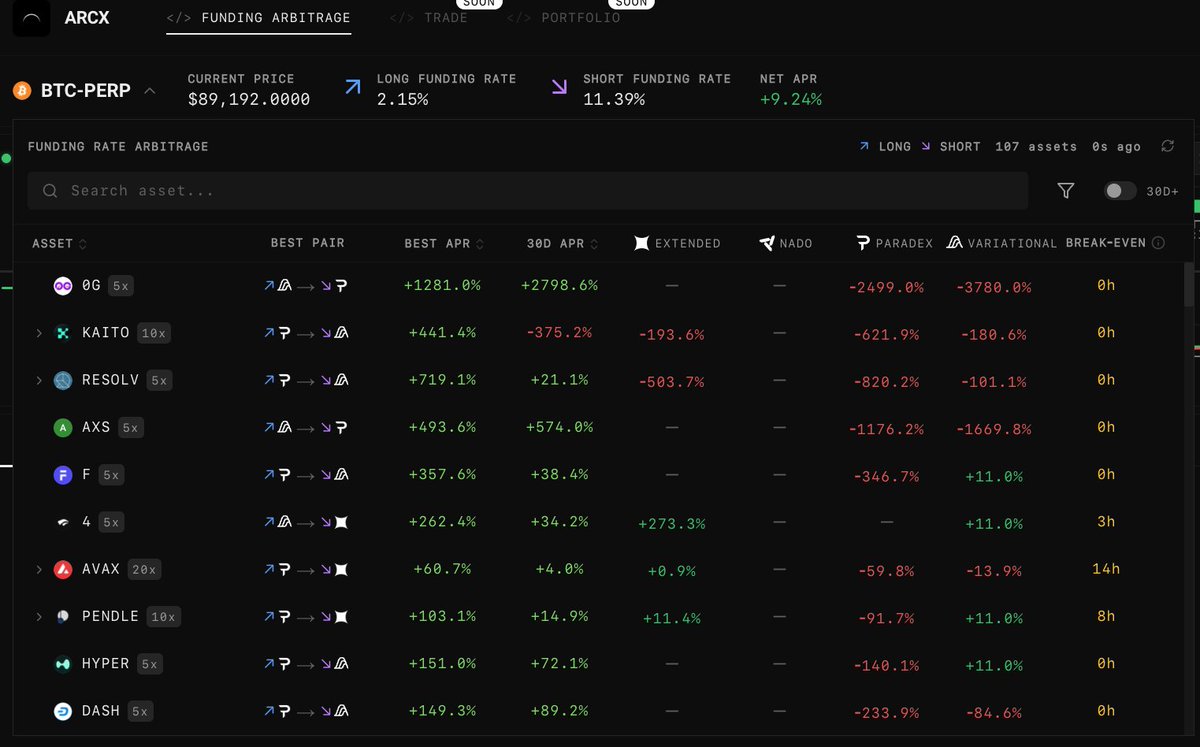Expand the RESOLV row
The image size is (1200, 747).
pos(39,380)
